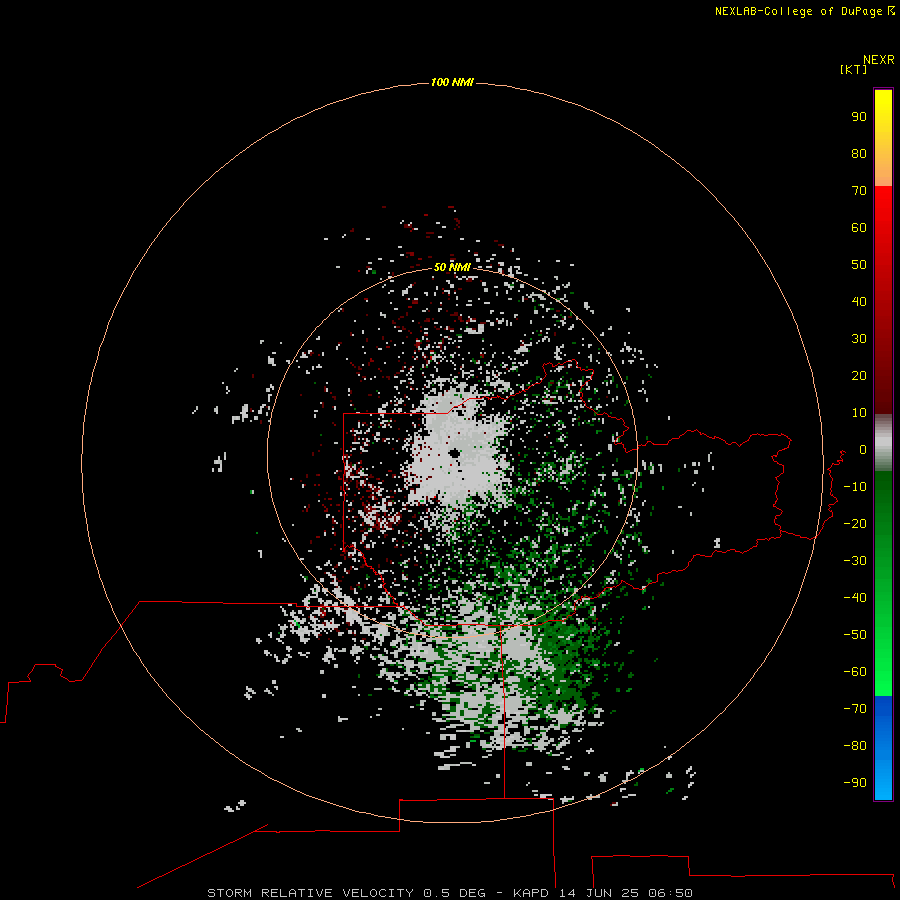Click the 20 value on the velocity scale
Image resolution: width=900 pixels, height=900 pixels.
click(859, 376)
